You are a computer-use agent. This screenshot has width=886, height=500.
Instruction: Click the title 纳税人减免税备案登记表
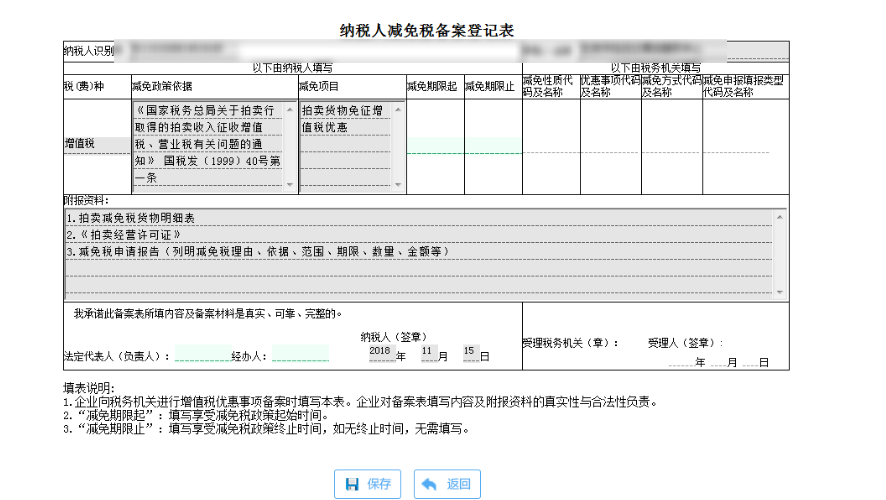(x=427, y=31)
